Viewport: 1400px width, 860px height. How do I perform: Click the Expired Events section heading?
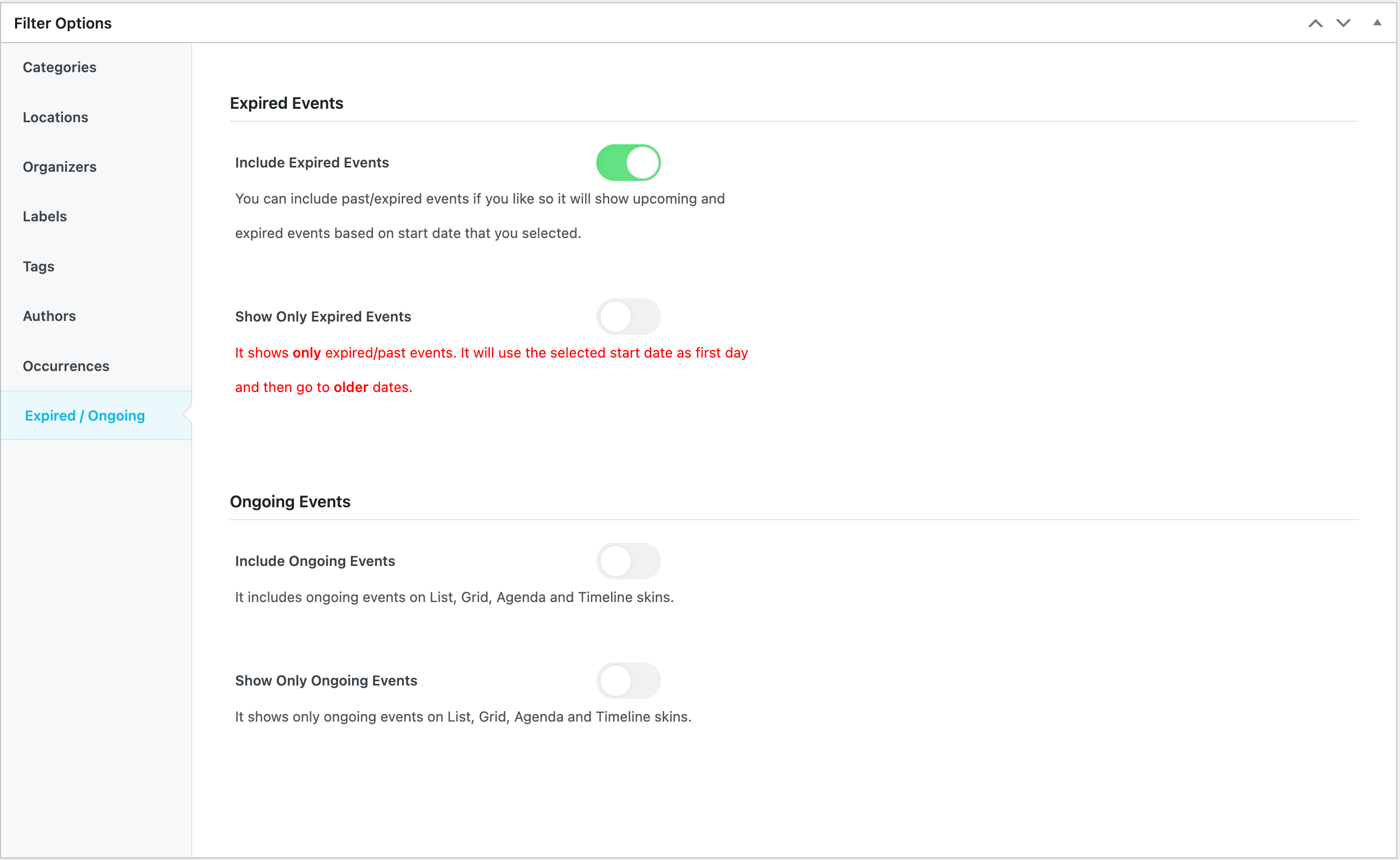[286, 103]
